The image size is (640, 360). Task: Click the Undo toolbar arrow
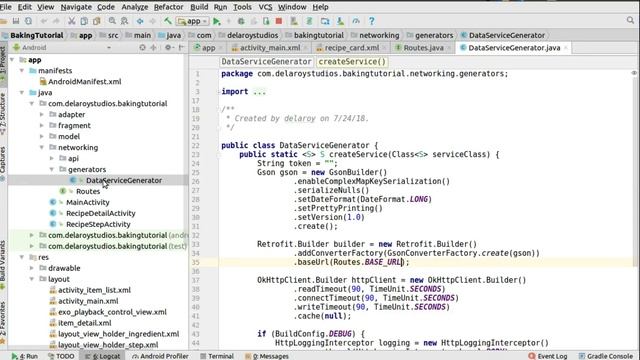tap(44, 21)
